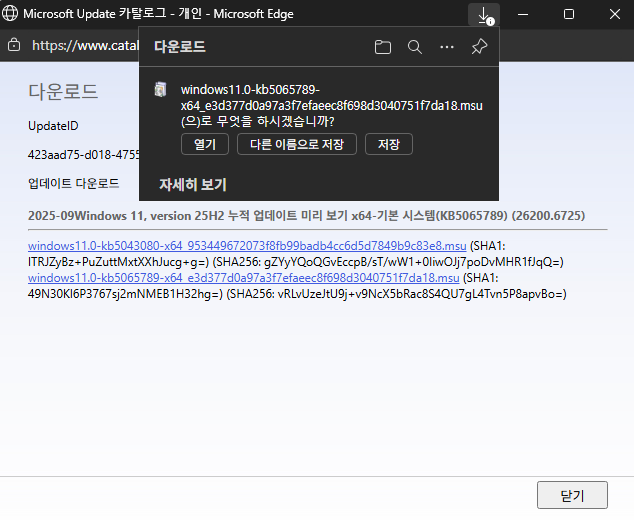Click the SHA256 vRLvUzeJtU9j hash line
Screen dimensions: 634x520
tap(396, 294)
